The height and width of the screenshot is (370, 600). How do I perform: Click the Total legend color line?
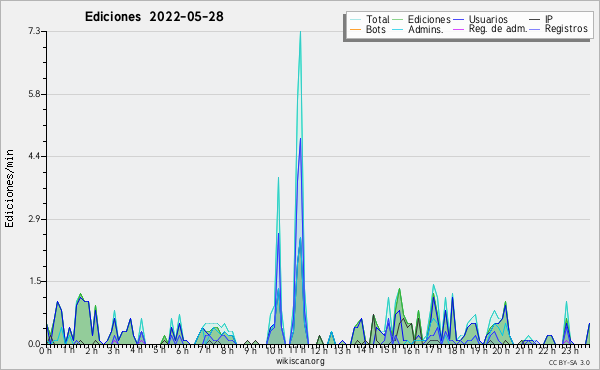pyautogui.click(x=355, y=20)
